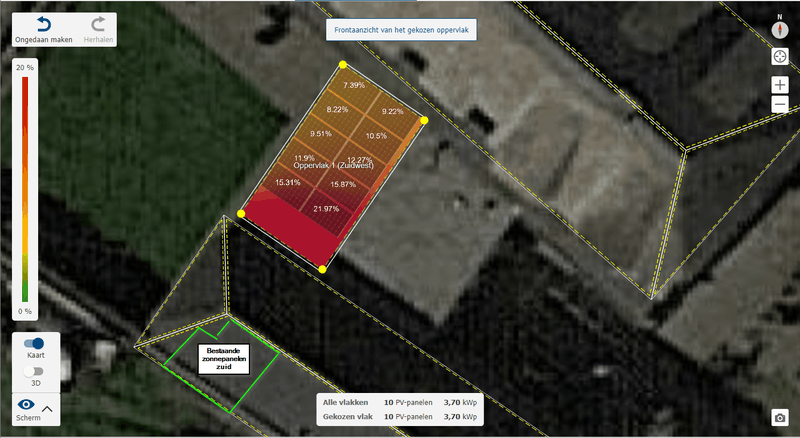Collapse the Scherm panel chevron
Viewport: 800px width, 438px height.
[x=47, y=409]
